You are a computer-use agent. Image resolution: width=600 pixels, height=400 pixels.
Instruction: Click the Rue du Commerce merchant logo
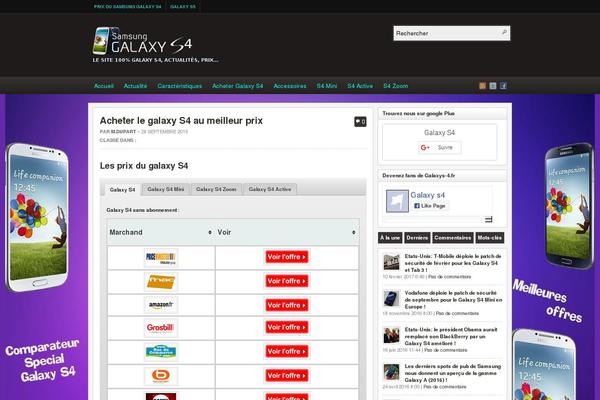click(161, 352)
